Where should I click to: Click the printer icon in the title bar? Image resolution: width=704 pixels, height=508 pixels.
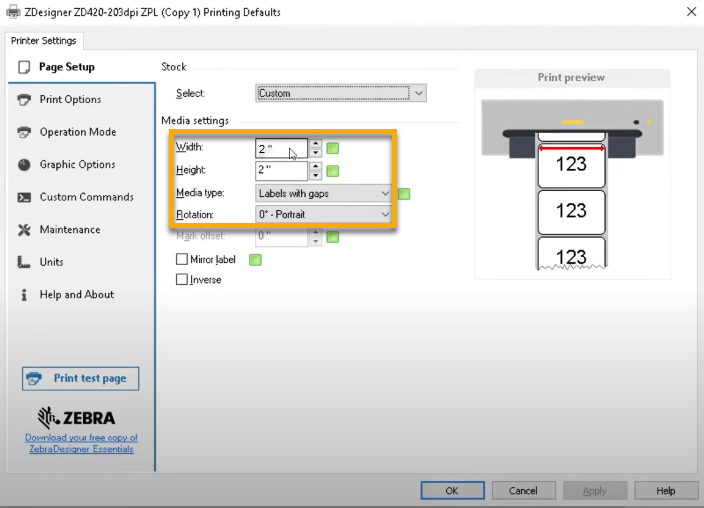coord(13,12)
